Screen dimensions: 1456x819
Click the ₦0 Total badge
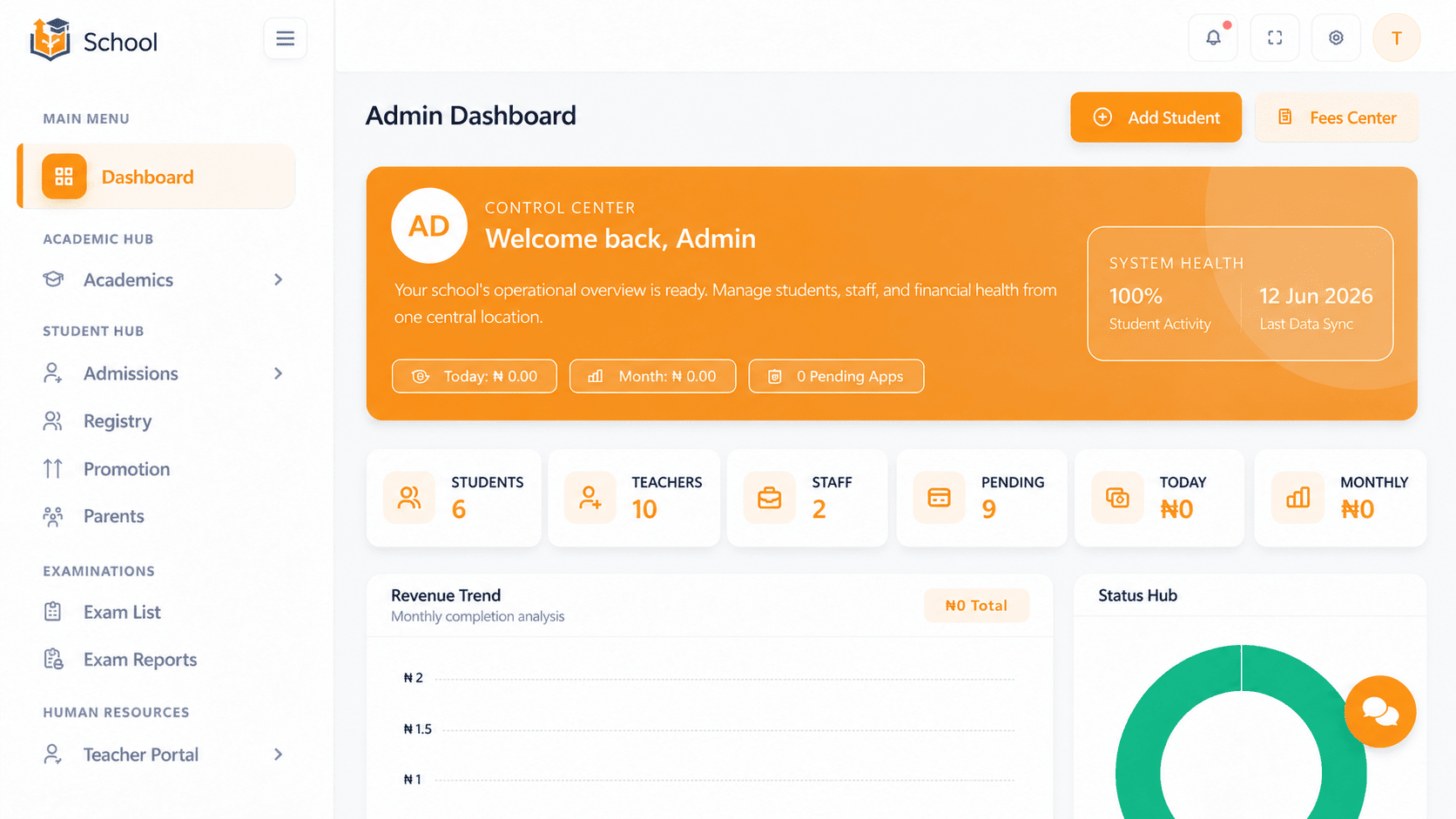coord(977,606)
